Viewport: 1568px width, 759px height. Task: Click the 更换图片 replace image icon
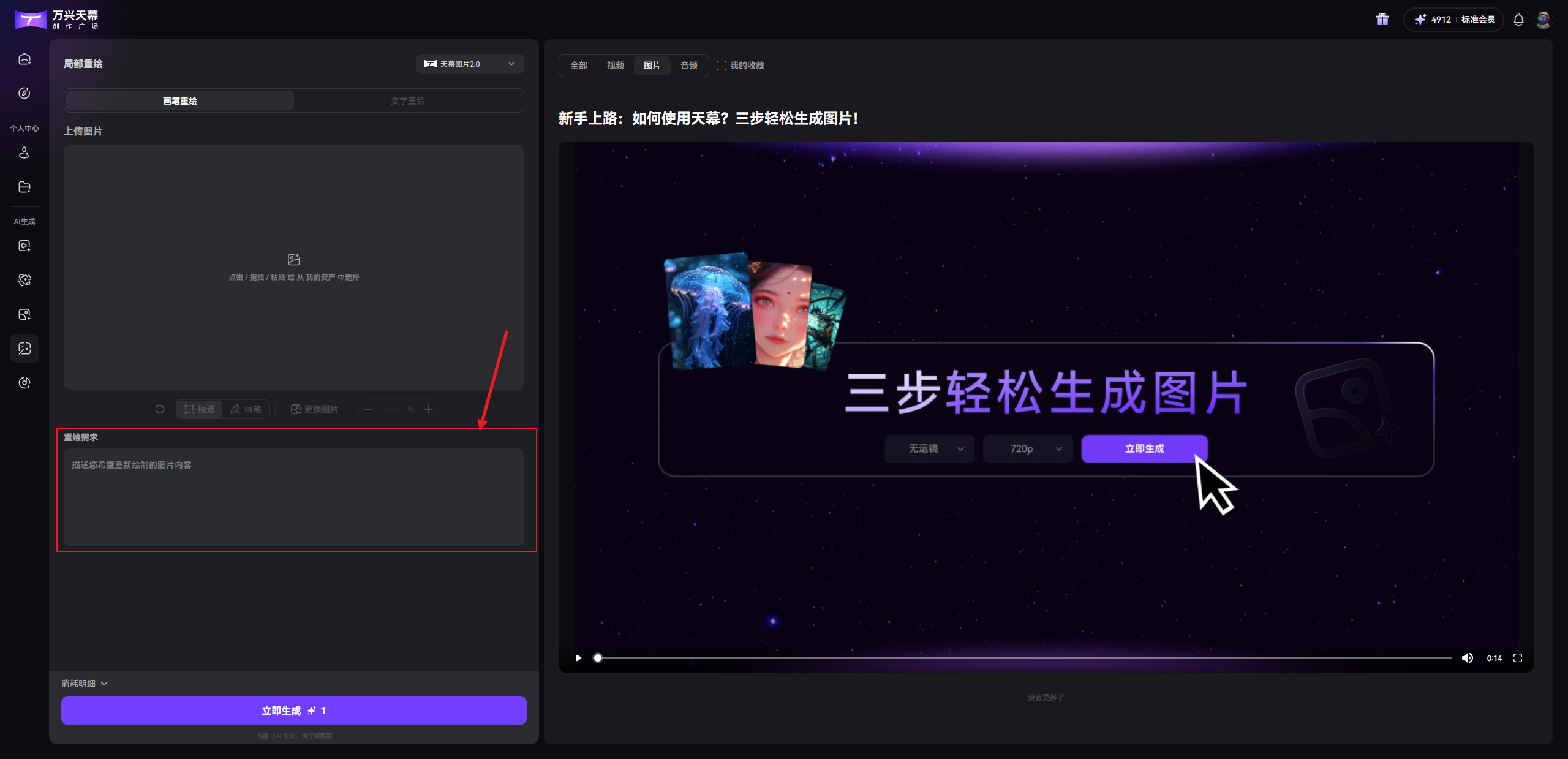315,409
